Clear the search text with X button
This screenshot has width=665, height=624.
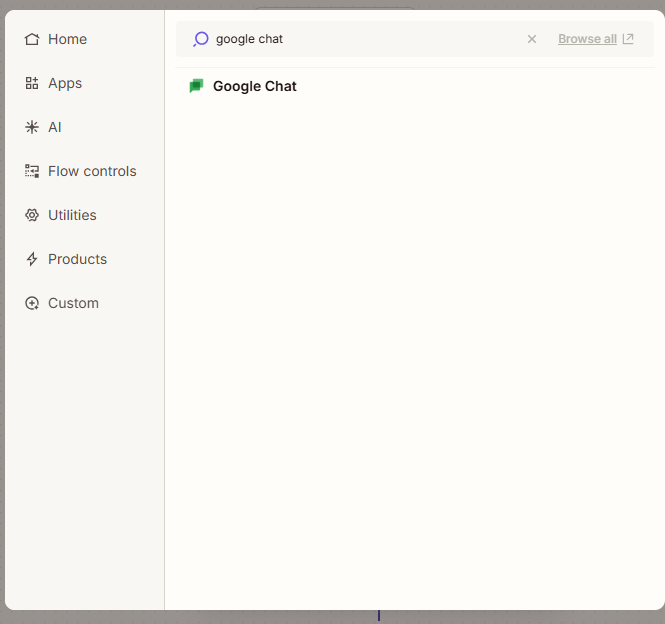pos(532,39)
